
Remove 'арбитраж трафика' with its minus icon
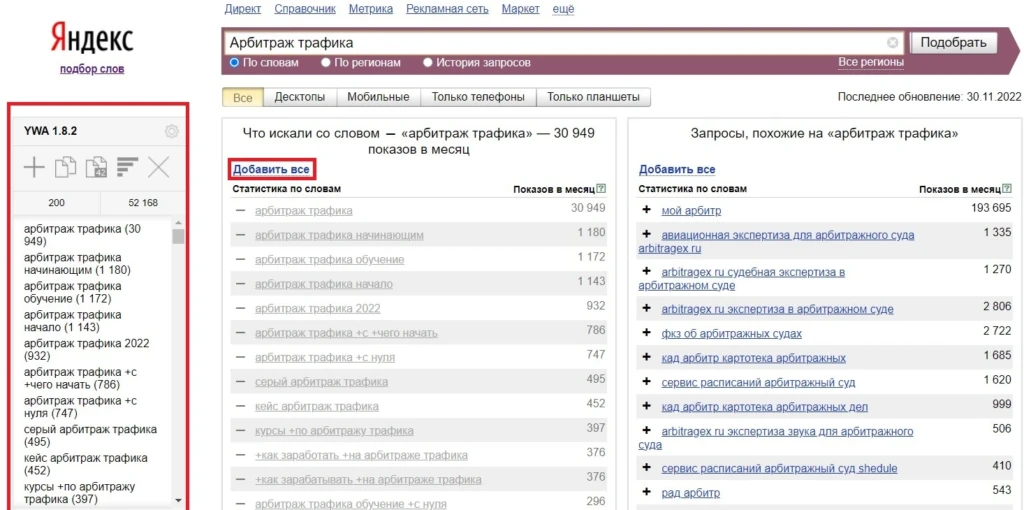click(x=241, y=210)
